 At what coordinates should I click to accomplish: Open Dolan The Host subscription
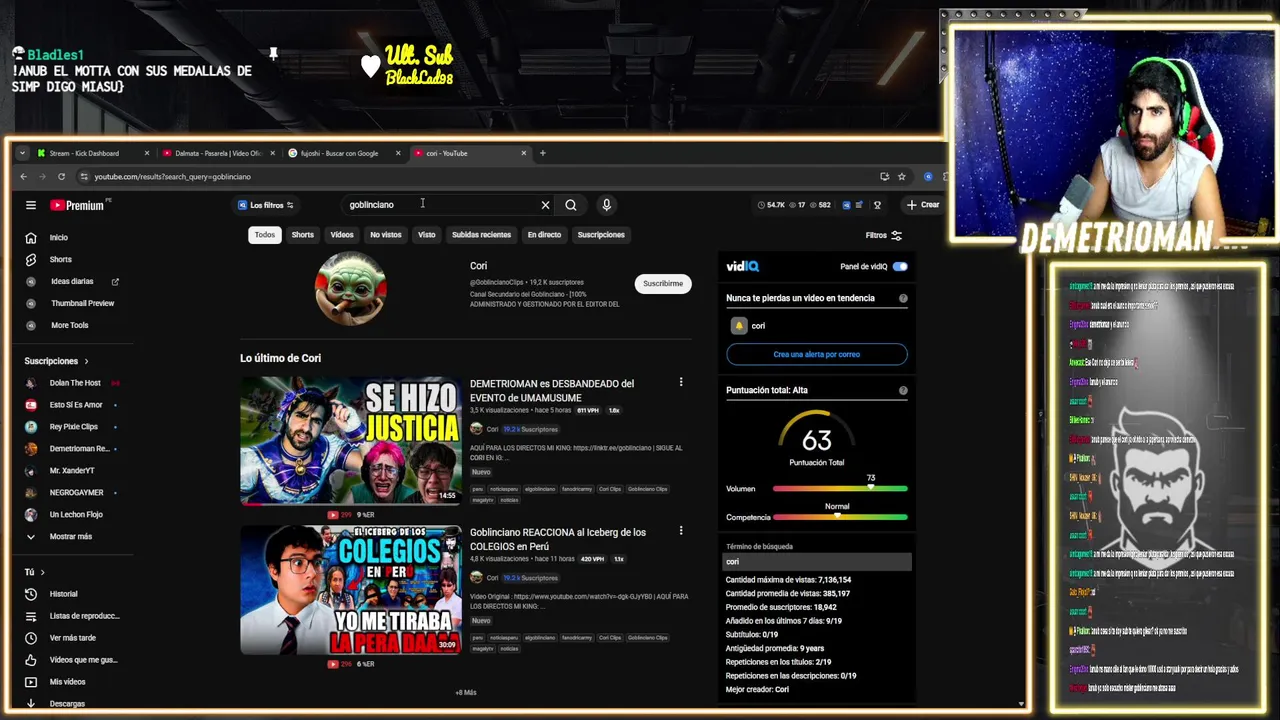click(75, 383)
